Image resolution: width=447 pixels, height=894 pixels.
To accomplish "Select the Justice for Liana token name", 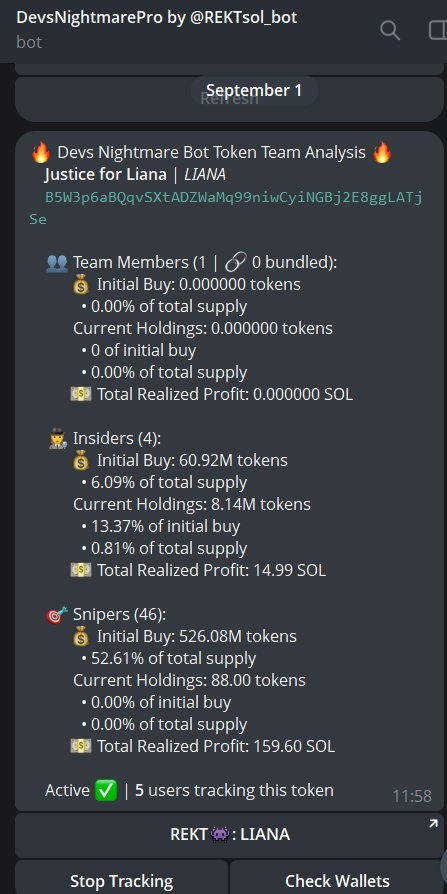I will (105, 174).
